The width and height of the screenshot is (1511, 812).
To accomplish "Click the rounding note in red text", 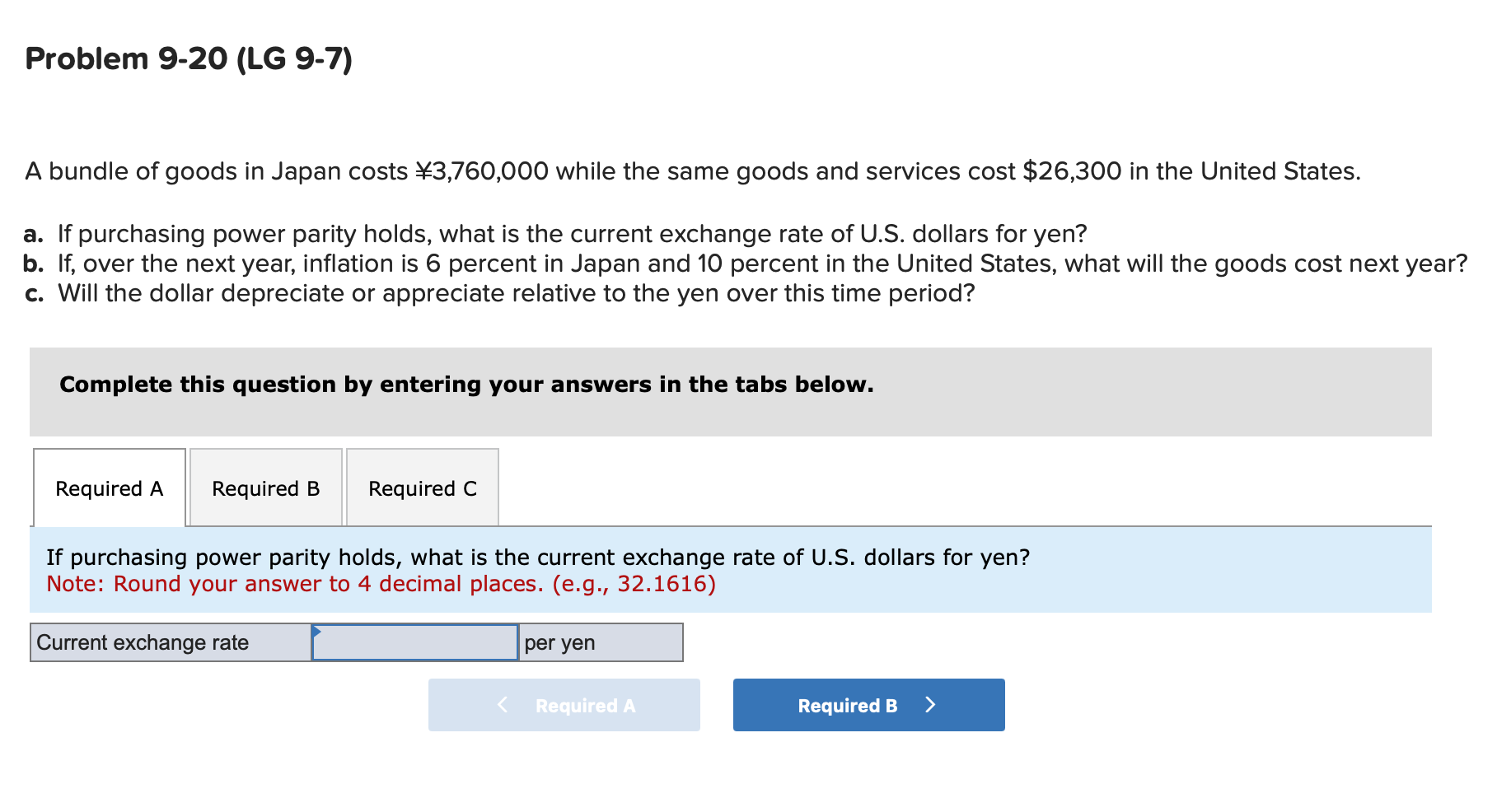I will [381, 583].
